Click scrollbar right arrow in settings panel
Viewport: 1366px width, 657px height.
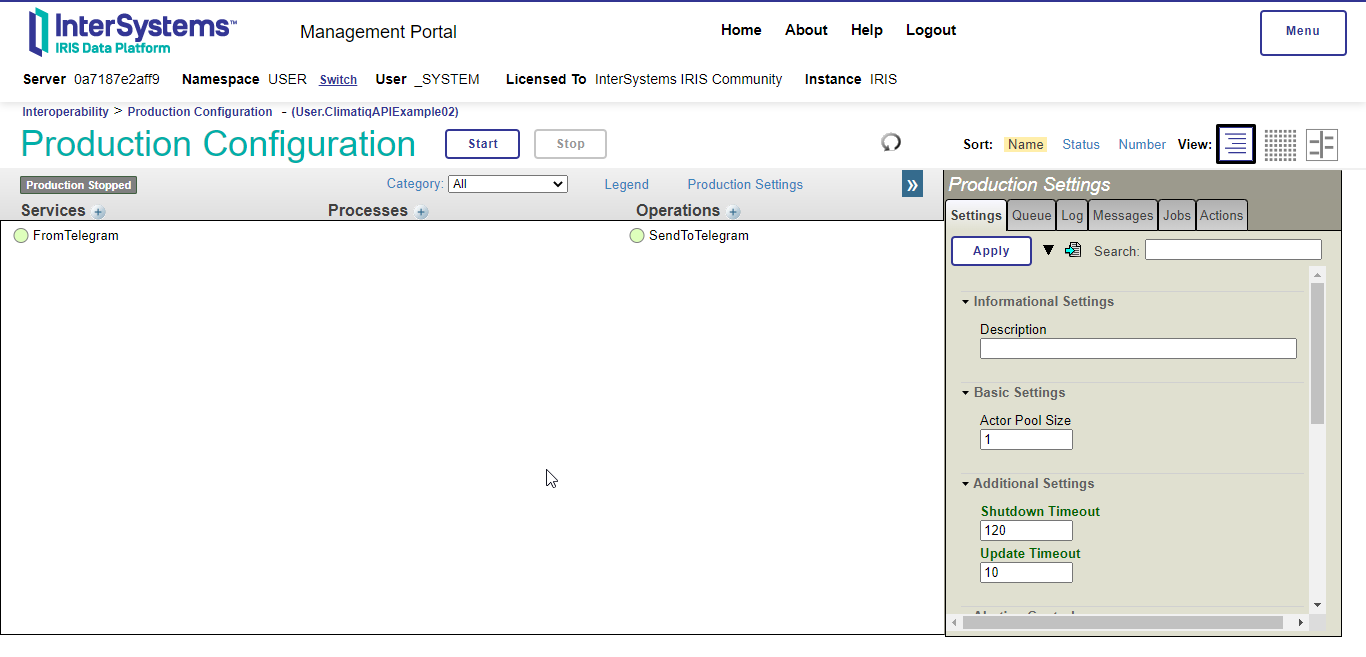coord(1300,622)
